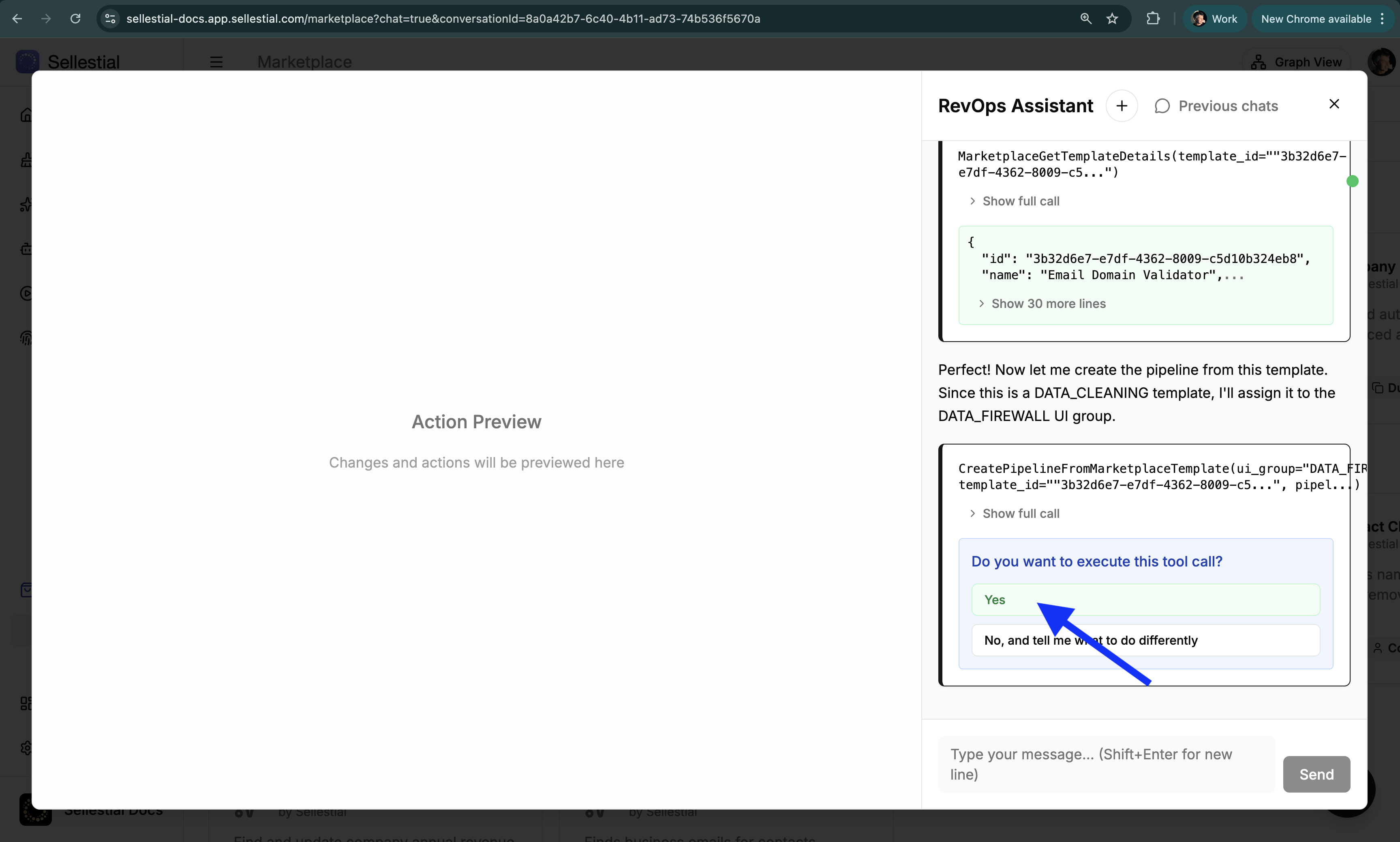Close the RevOps Assistant panel
The width and height of the screenshot is (1400, 842).
tap(1334, 104)
